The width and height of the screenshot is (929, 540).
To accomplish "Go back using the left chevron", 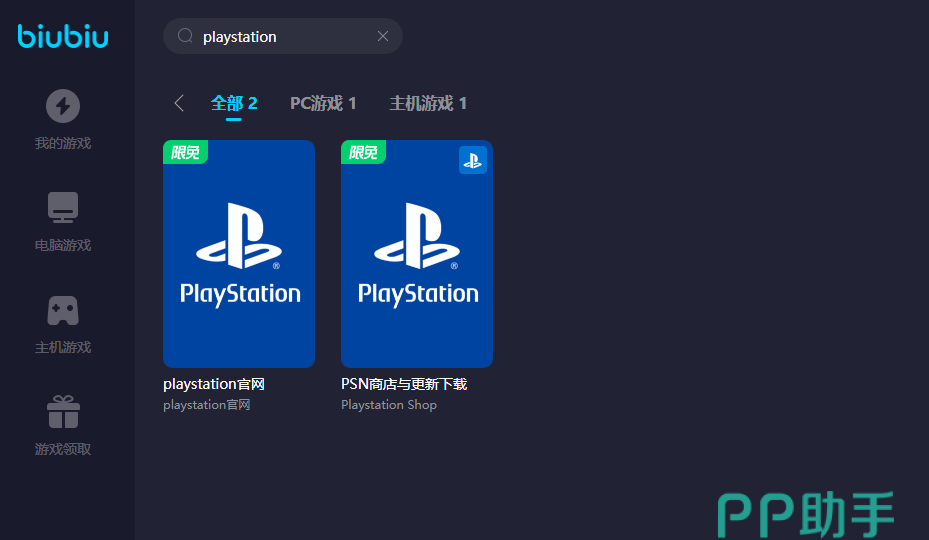I will pyautogui.click(x=179, y=103).
